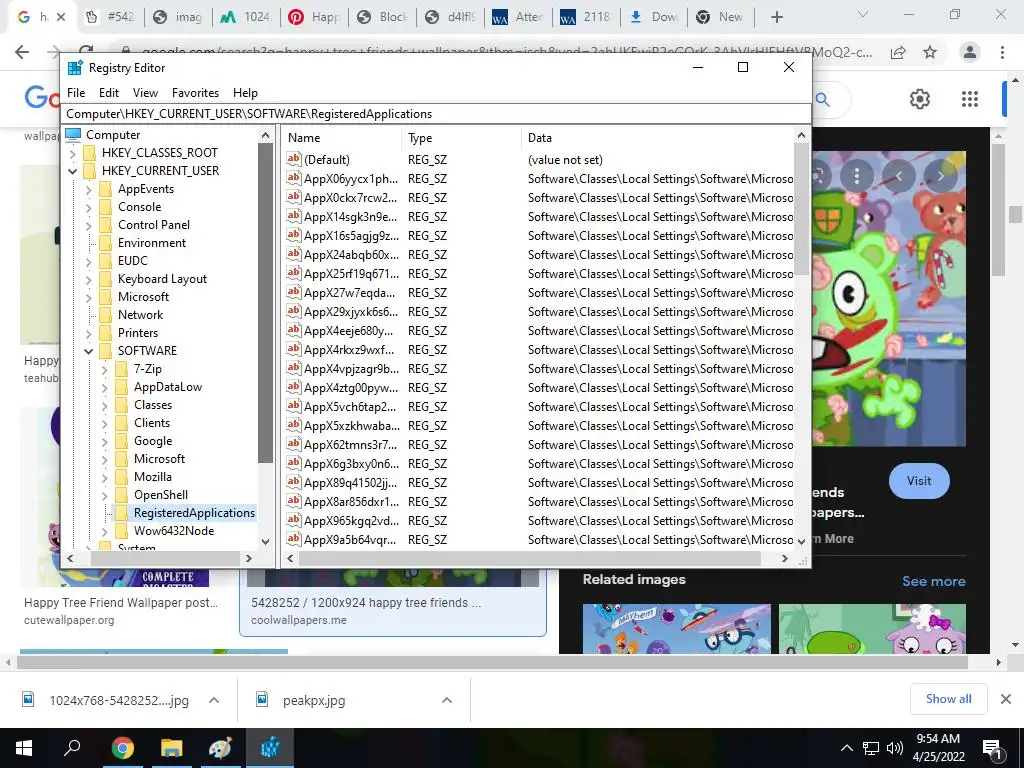Open the peakpx.jpg downloaded file
The height and width of the screenshot is (768, 1024).
tap(314, 700)
